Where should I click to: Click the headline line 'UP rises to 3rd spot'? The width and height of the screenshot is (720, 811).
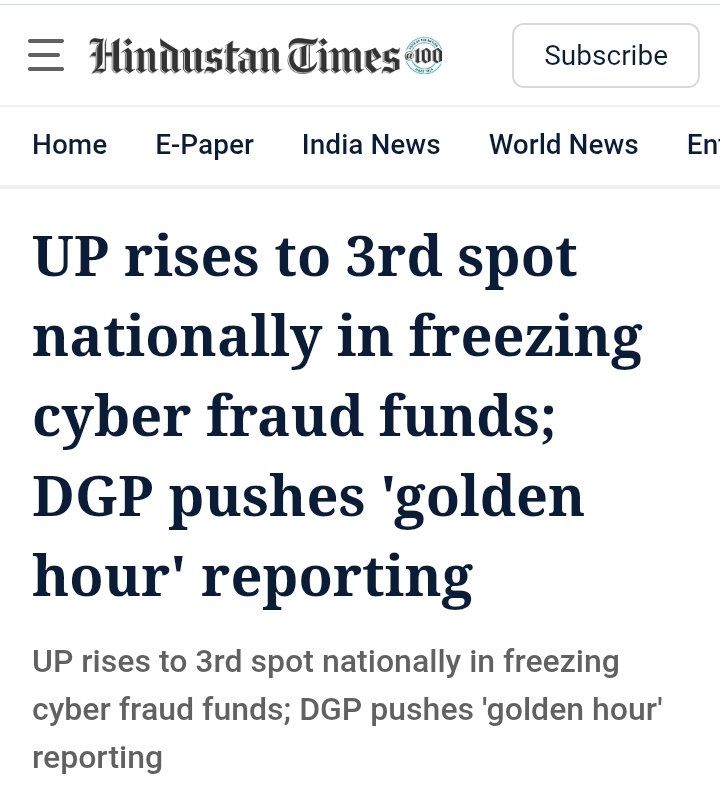click(305, 258)
